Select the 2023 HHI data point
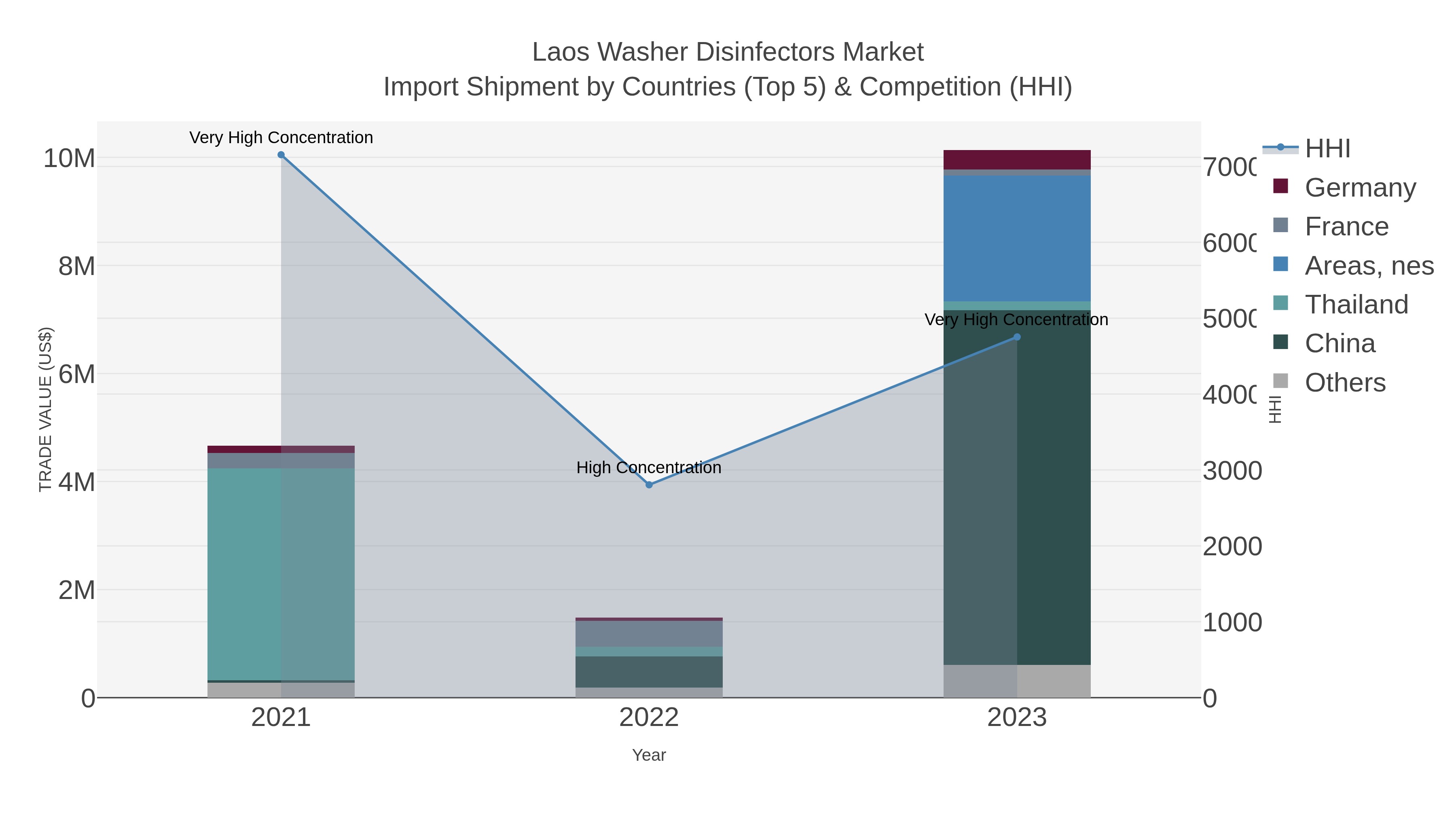Screen dimensions: 1456x819 click(x=1017, y=337)
